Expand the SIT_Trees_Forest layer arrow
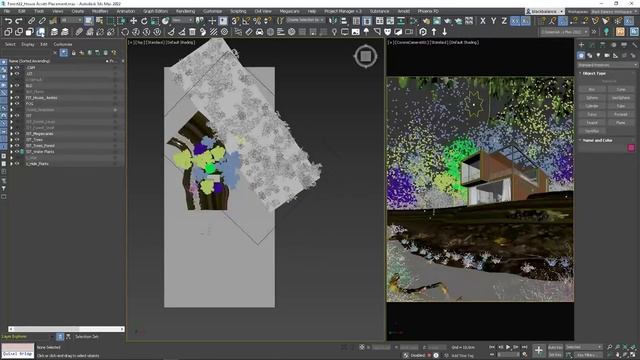This screenshot has height=360, width=640. 11,146
